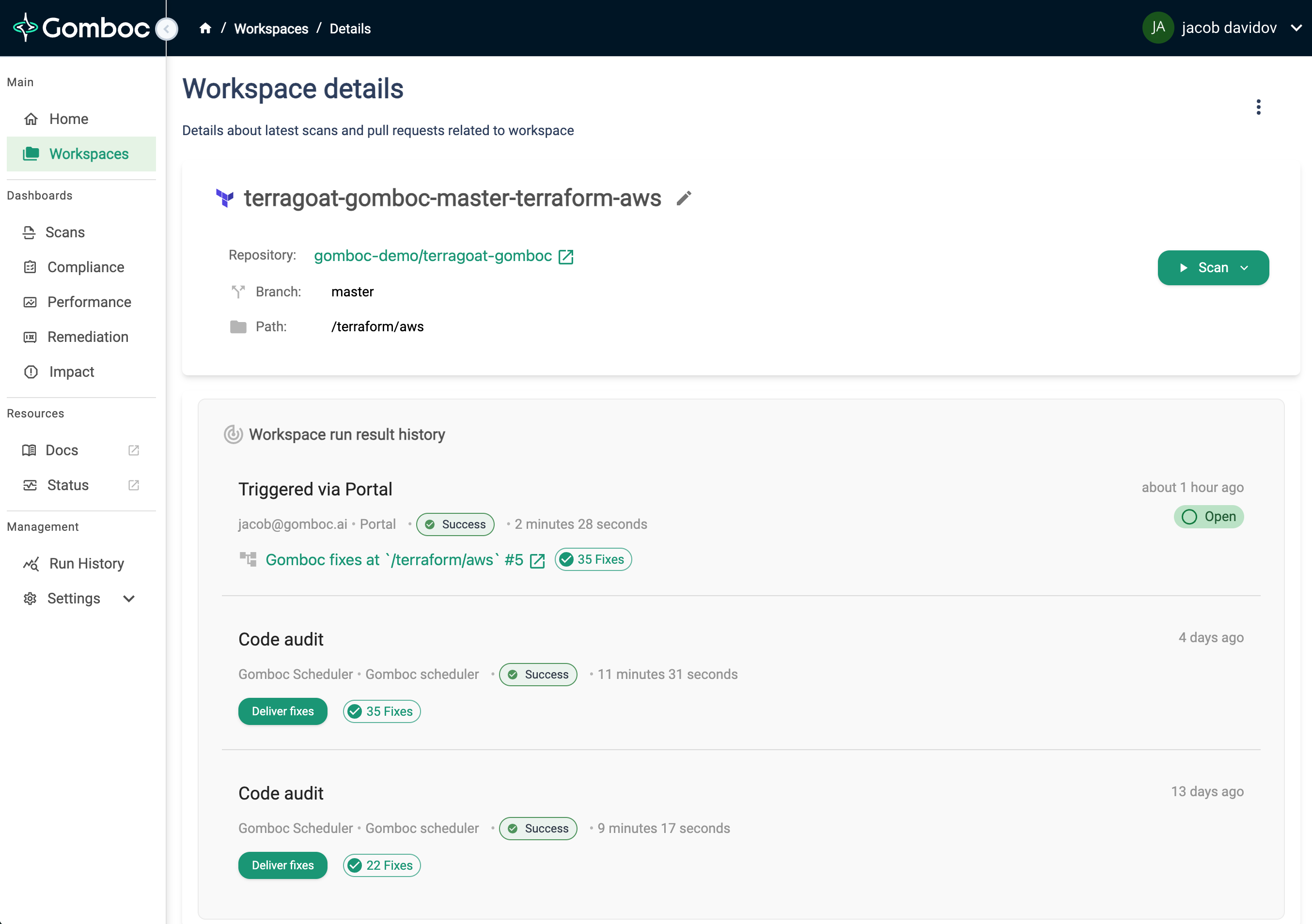This screenshot has height=924, width=1312.
Task: Click Deliver fixes for the 35 Fixes audit
Action: (282, 711)
